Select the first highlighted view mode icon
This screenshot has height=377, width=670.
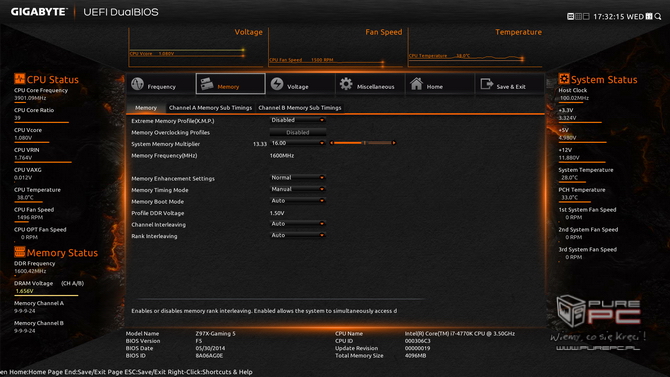point(570,16)
